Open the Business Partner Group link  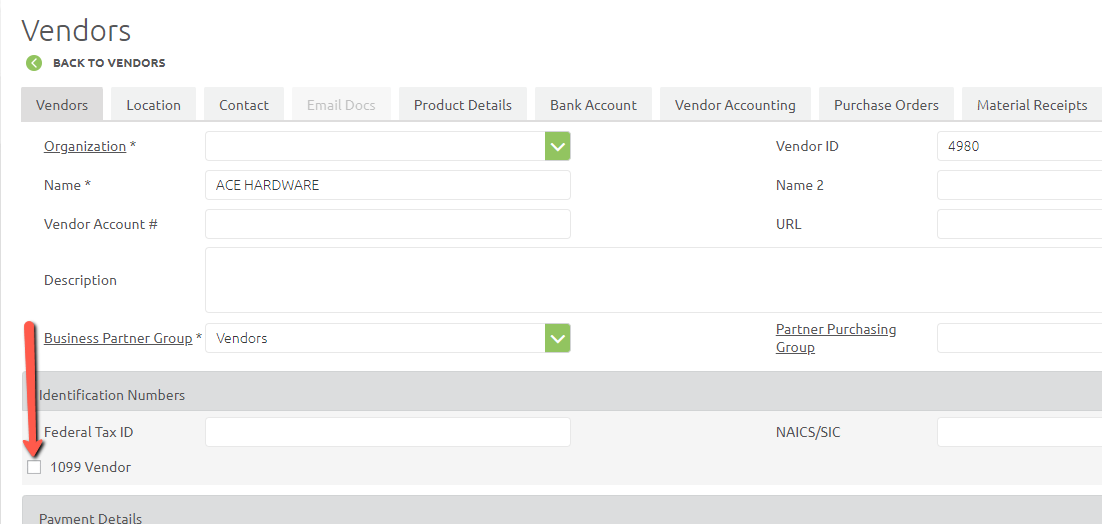[x=118, y=338]
